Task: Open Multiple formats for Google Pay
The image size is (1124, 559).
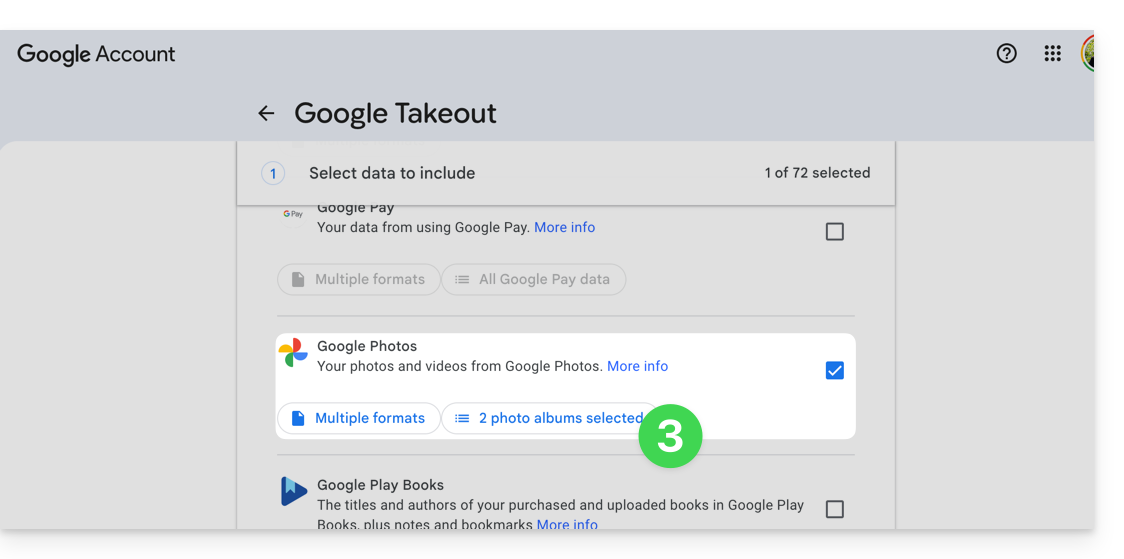Action: pos(357,280)
